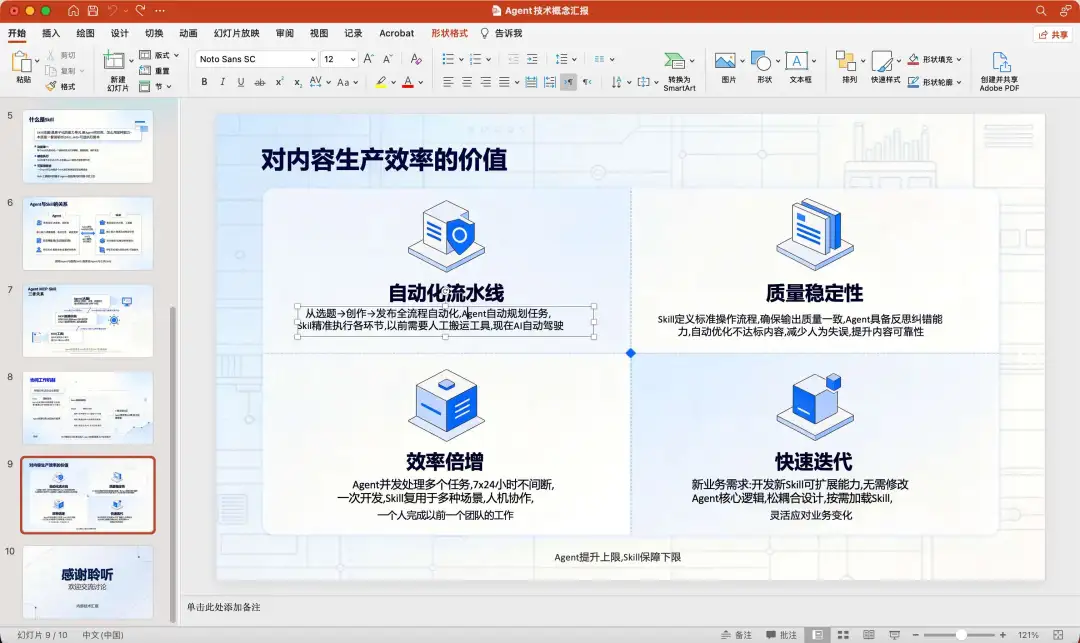The image size is (1080, 643).
Task: Click the Format Painter (格式) brush icon
Action: point(52,86)
